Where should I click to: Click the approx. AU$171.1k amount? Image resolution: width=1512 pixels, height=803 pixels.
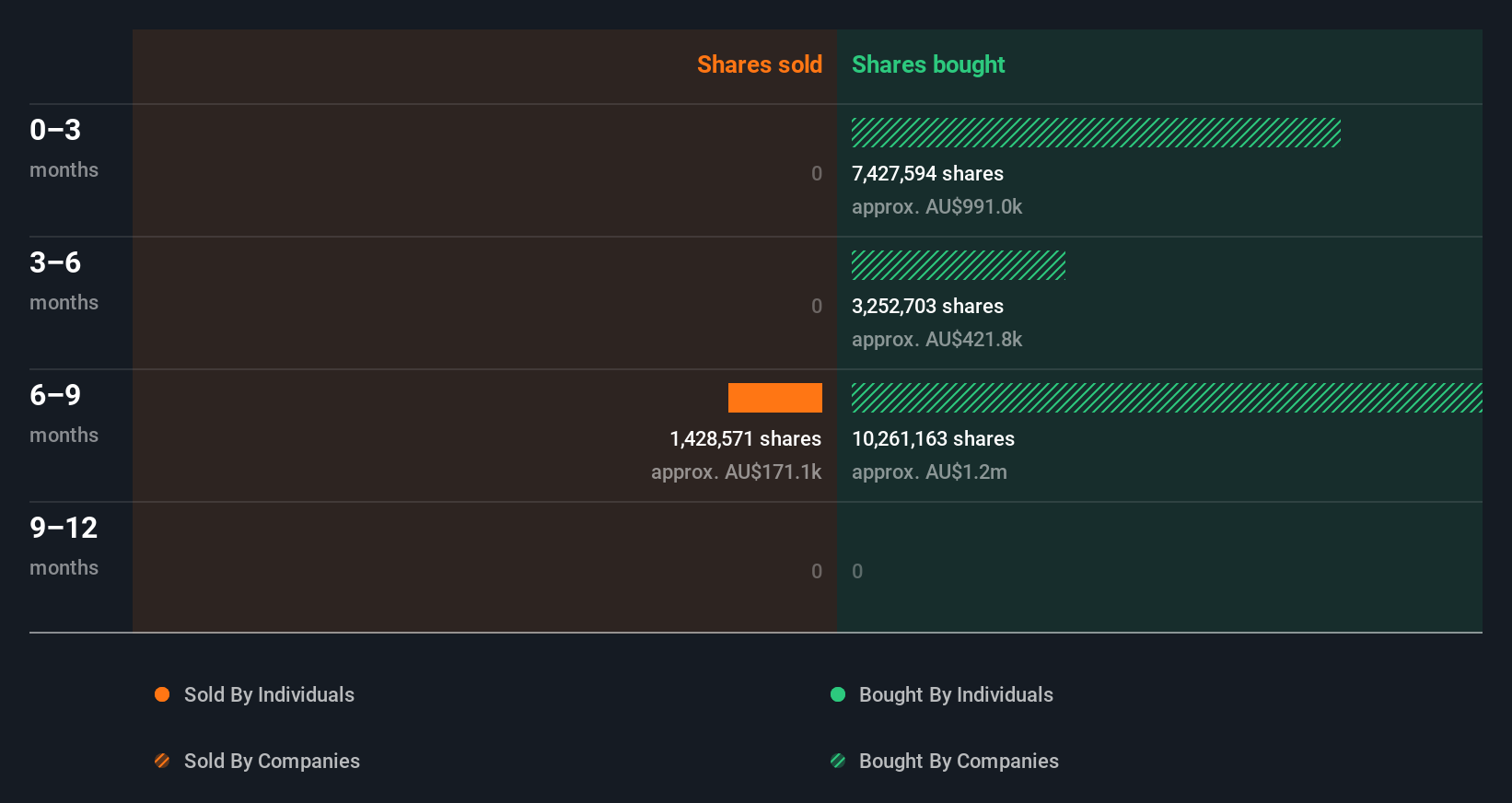tap(736, 471)
